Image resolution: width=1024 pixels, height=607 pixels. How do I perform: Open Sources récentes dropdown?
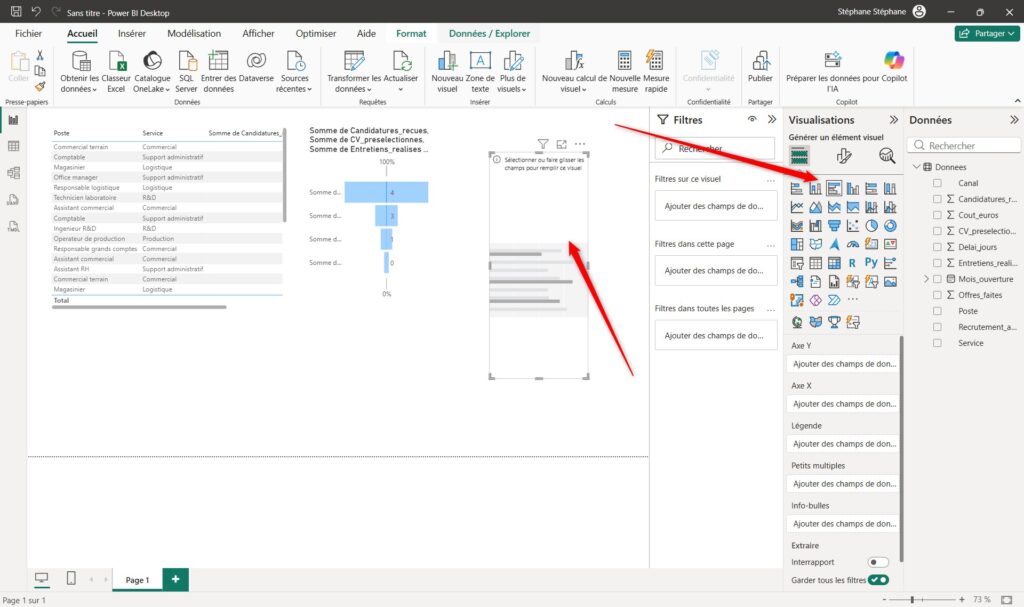[x=294, y=72]
